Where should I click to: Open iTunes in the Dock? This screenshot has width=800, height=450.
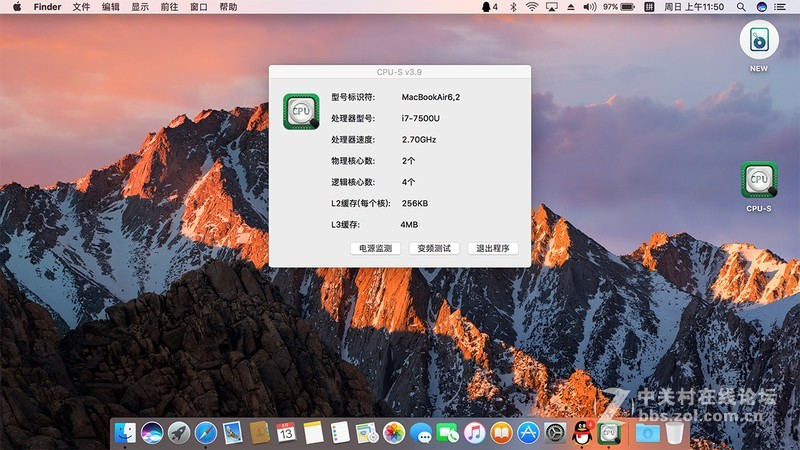point(474,433)
